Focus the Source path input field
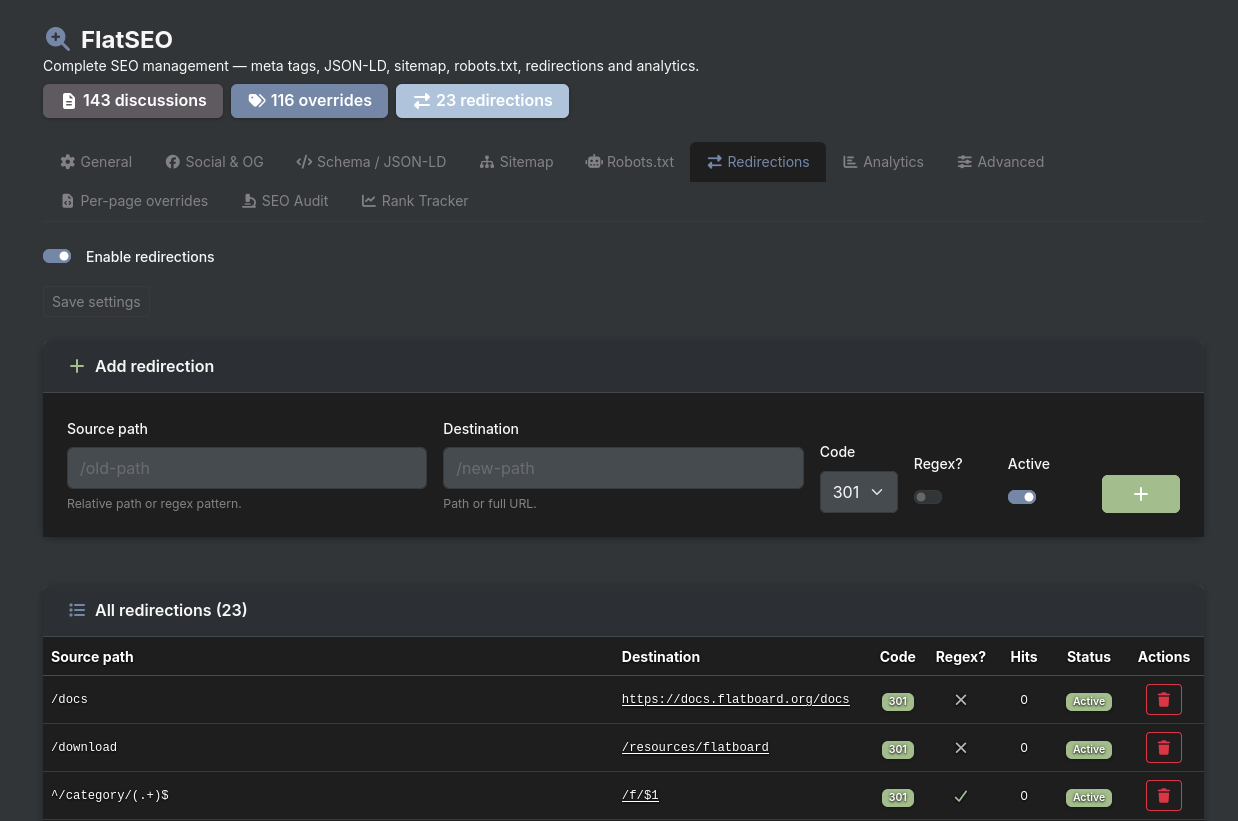 (246, 468)
